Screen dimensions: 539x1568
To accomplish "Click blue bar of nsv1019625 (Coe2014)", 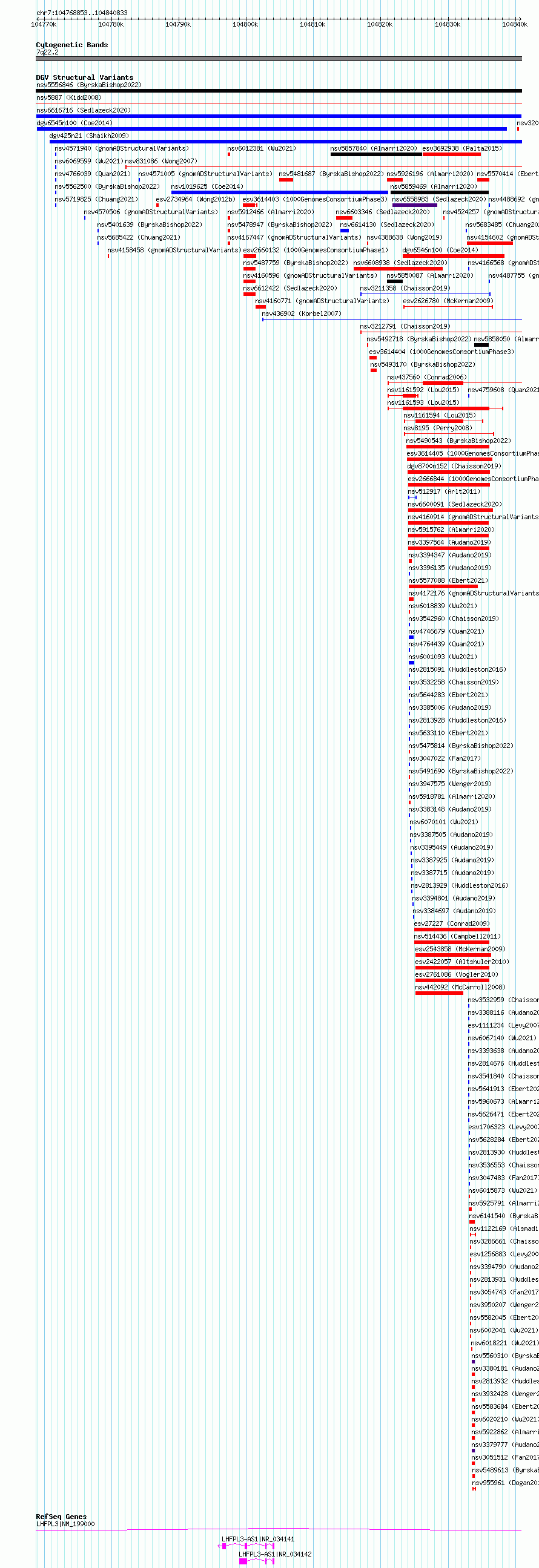I will click(280, 192).
